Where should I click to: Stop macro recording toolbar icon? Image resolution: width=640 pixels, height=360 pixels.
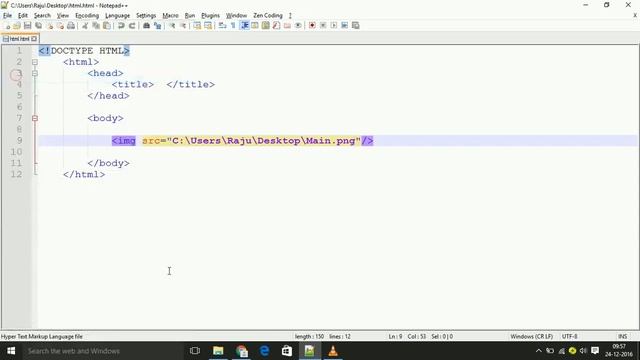[323, 25]
